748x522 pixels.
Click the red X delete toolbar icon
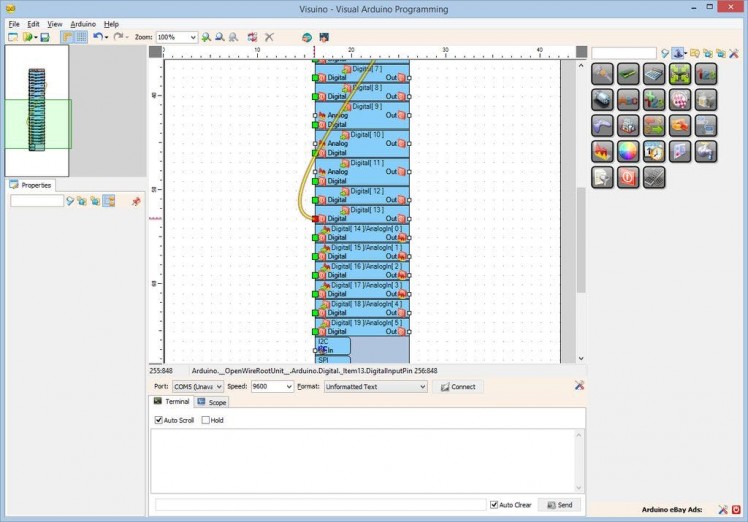(x=269, y=37)
